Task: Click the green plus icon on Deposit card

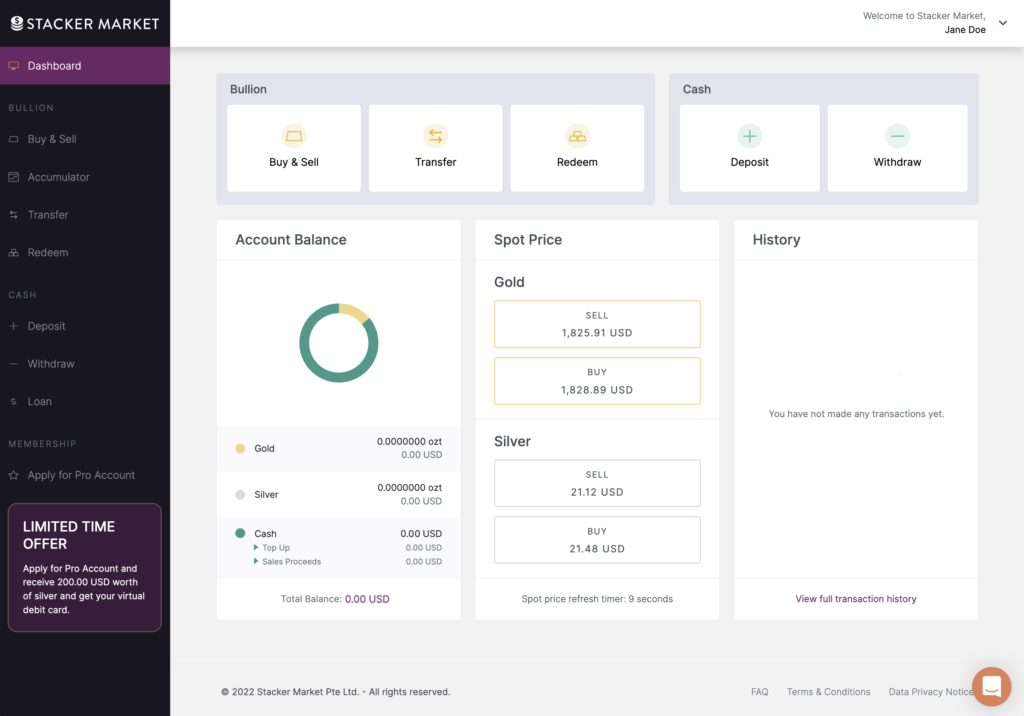Action: [x=750, y=136]
